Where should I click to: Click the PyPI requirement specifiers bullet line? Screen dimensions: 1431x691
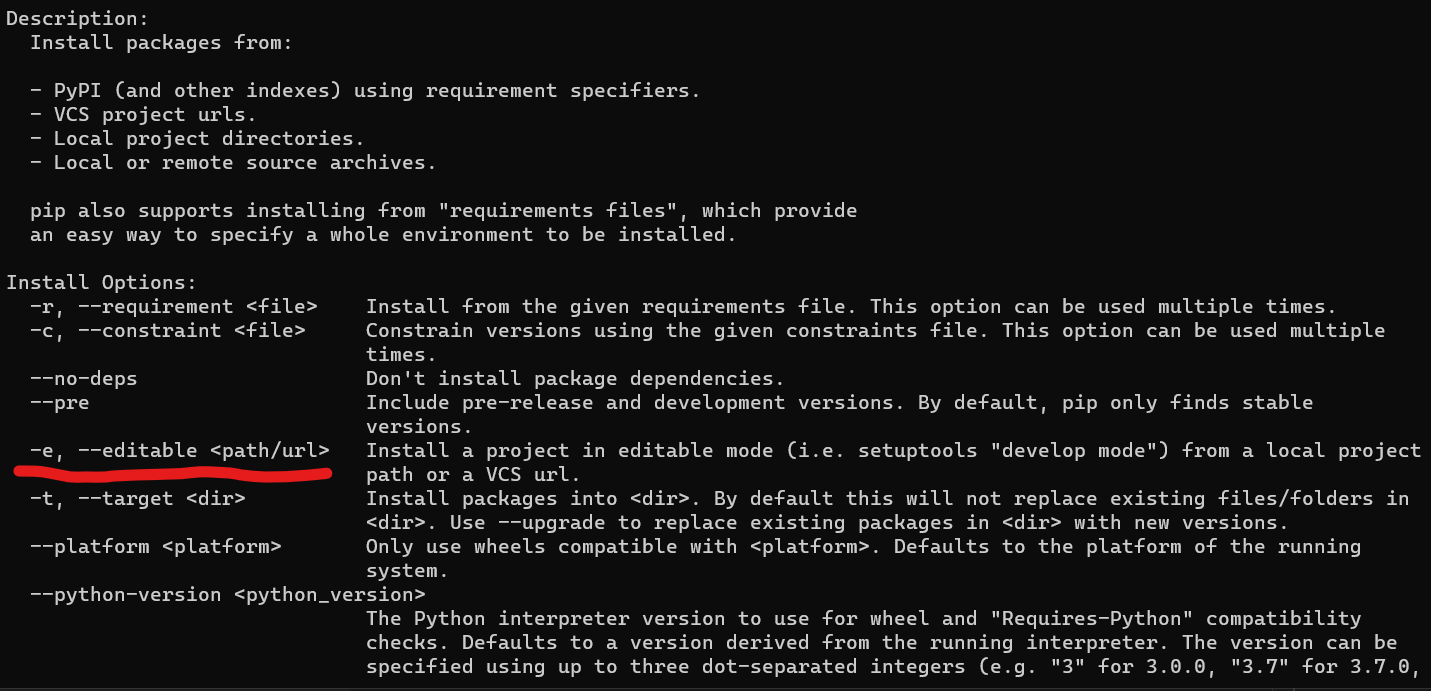coord(365,91)
